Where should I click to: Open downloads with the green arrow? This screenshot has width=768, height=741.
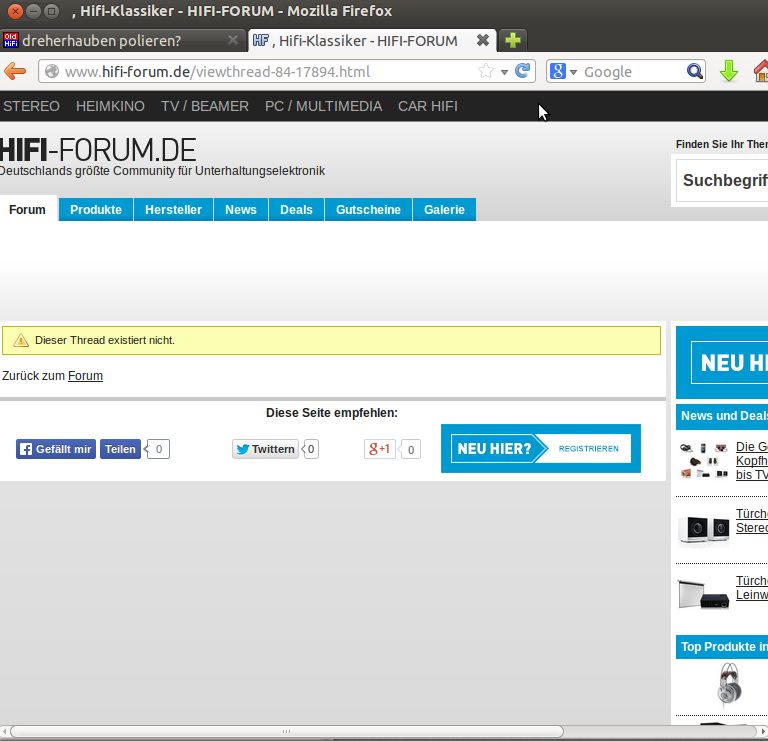click(x=729, y=72)
